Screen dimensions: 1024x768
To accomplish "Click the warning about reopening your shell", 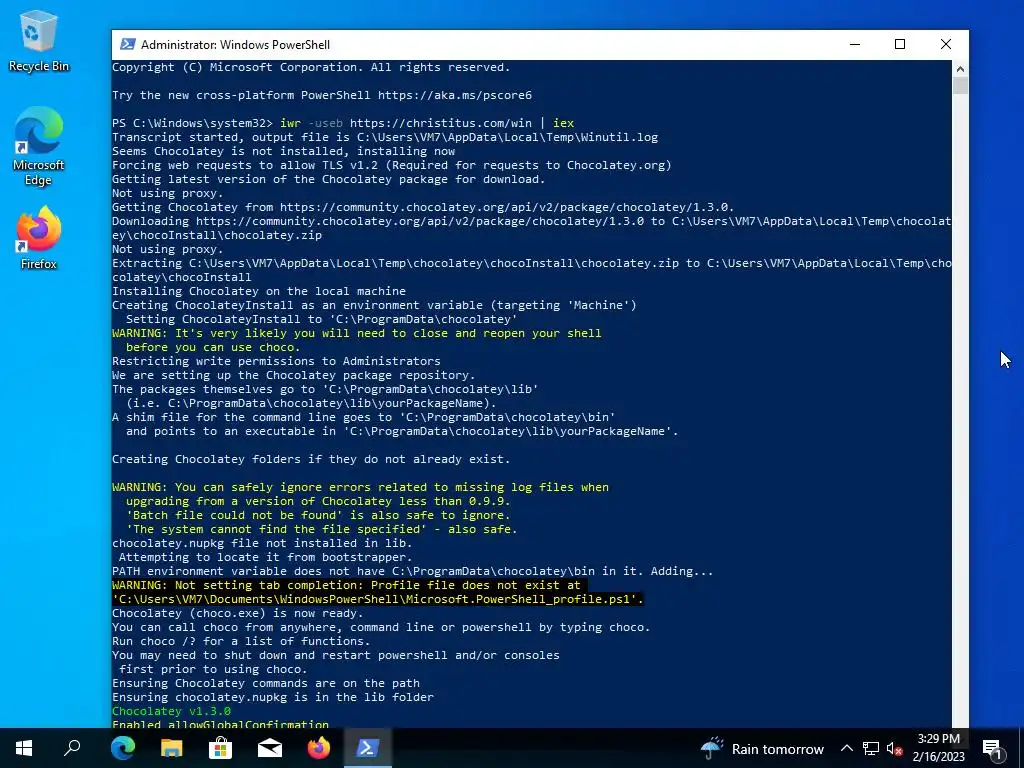I will 357,340.
